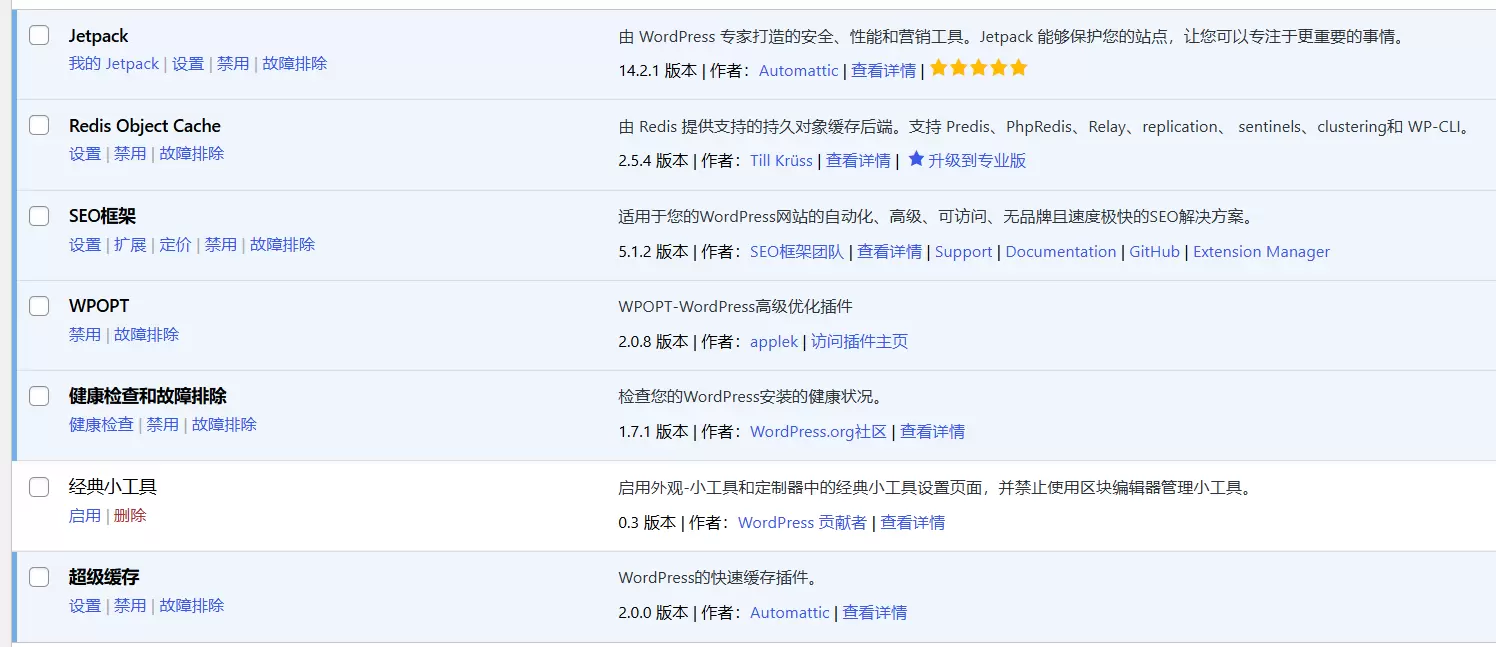Check the SEO框架 plugin checkbox

coord(39,216)
